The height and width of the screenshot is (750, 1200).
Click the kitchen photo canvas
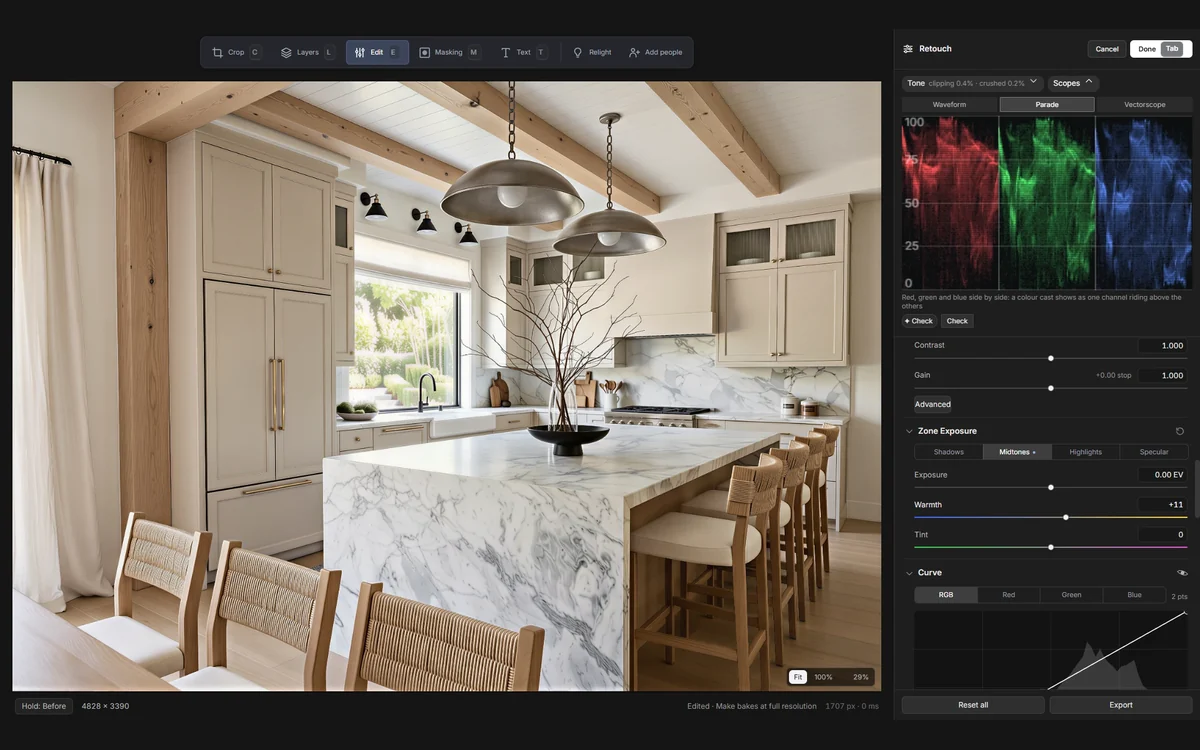click(447, 386)
